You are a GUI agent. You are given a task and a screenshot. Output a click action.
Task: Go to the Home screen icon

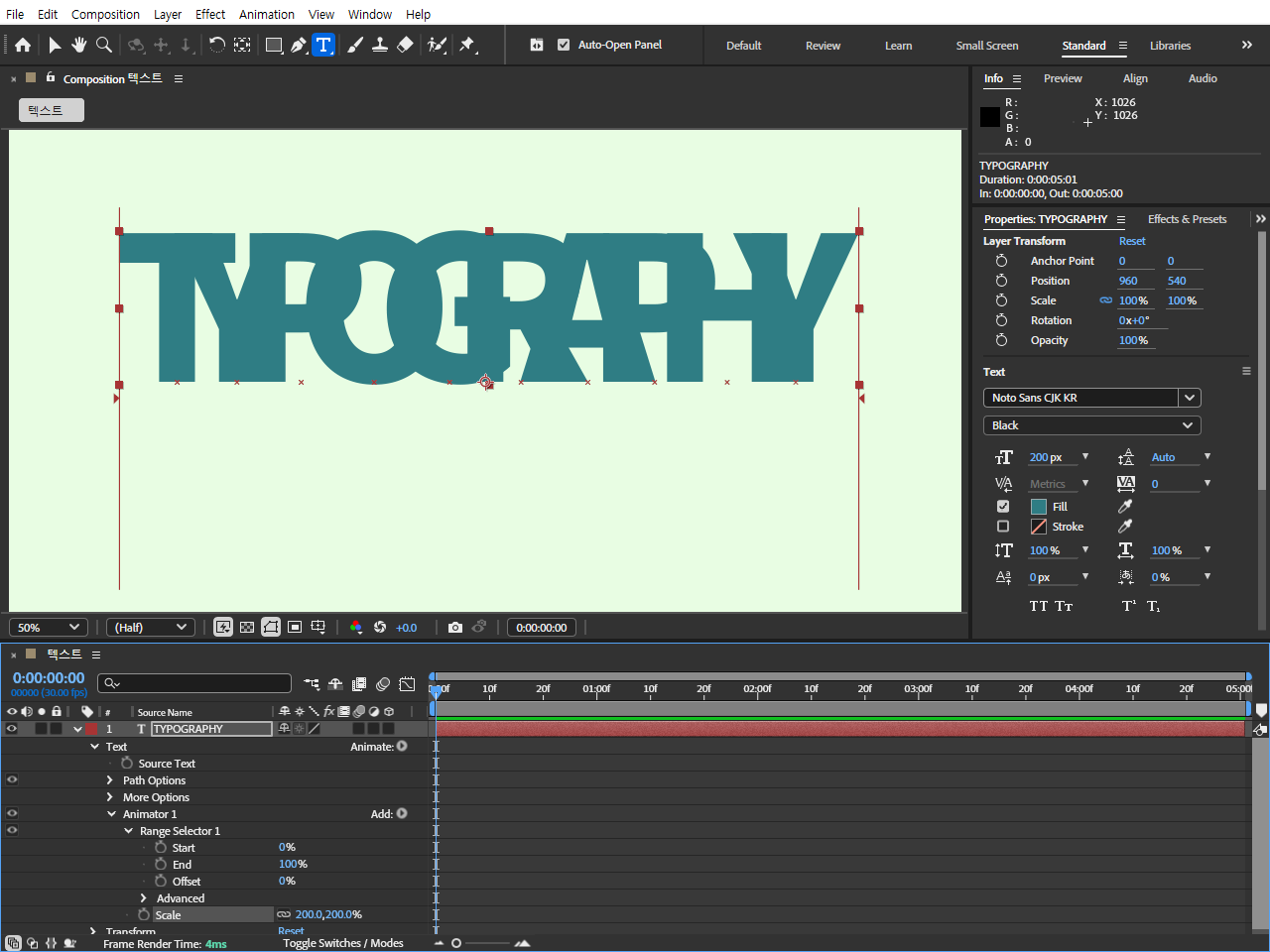click(x=23, y=45)
